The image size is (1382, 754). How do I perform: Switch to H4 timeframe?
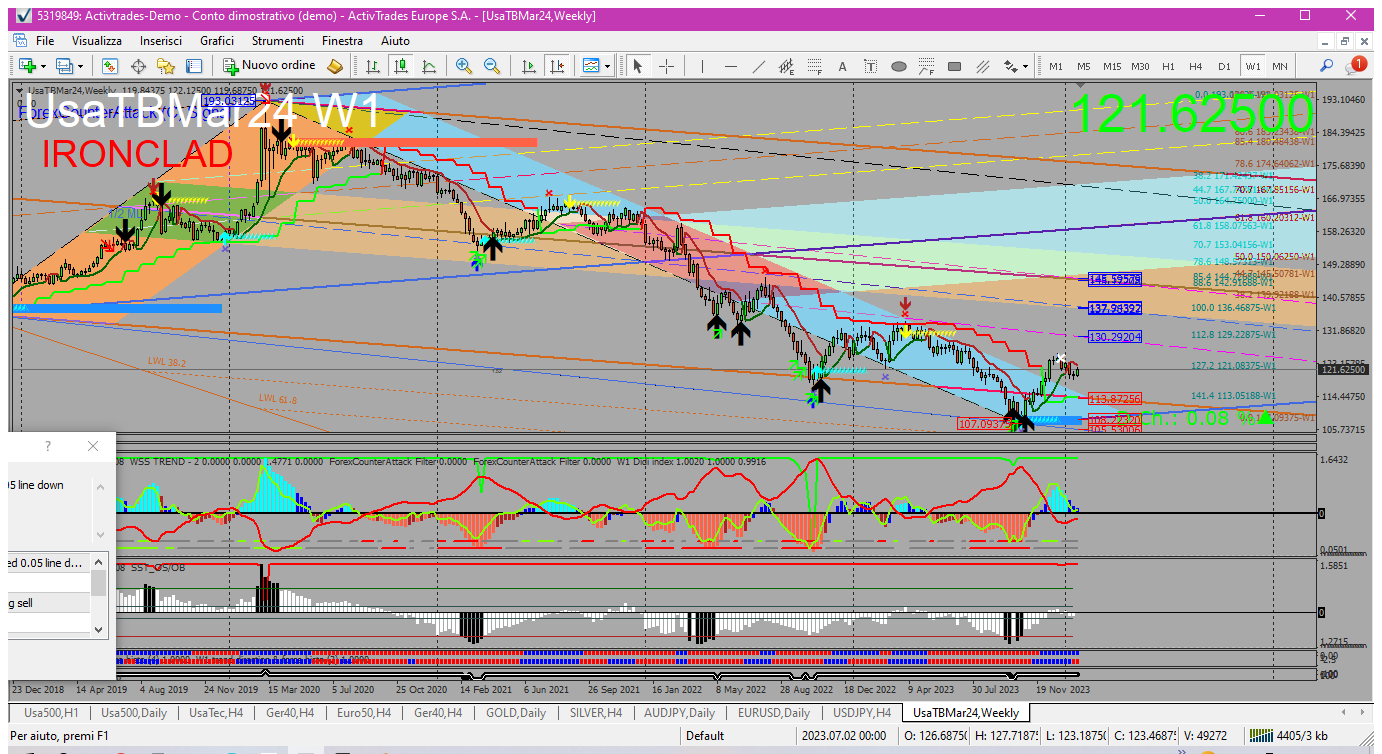[x=1196, y=66]
